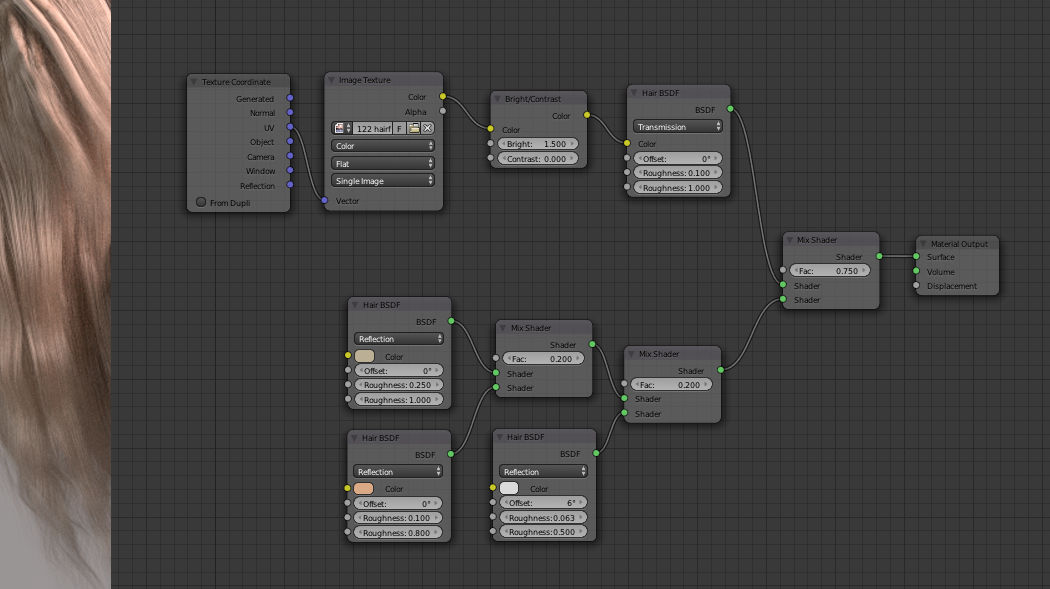Select Hair BSDF title above the Transmission dropdown

pos(660,92)
